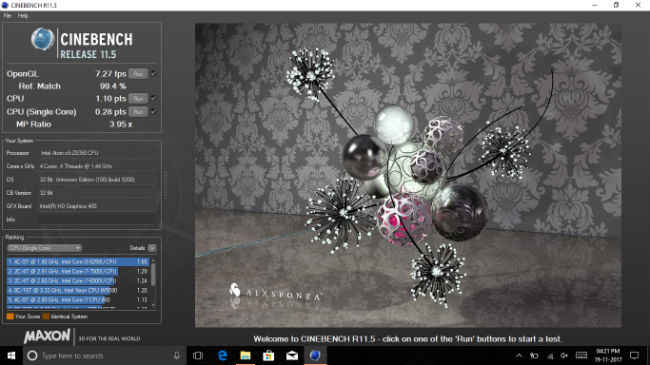Click the Cortana search box

click(x=104, y=356)
